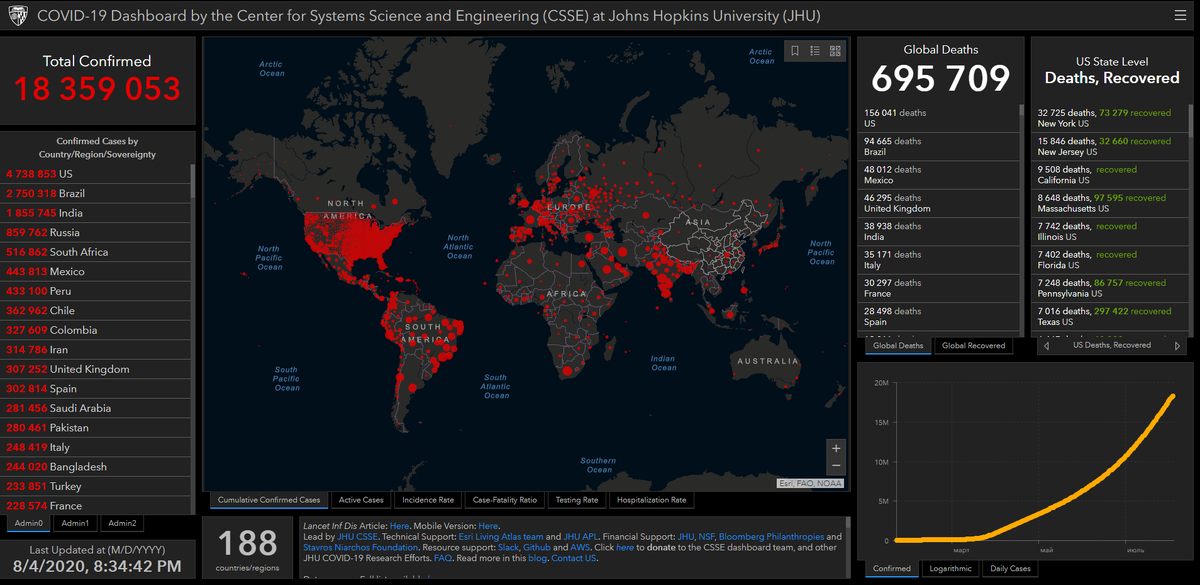
Task: Select Colombia in confirmed cases list
Action: click(x=96, y=330)
